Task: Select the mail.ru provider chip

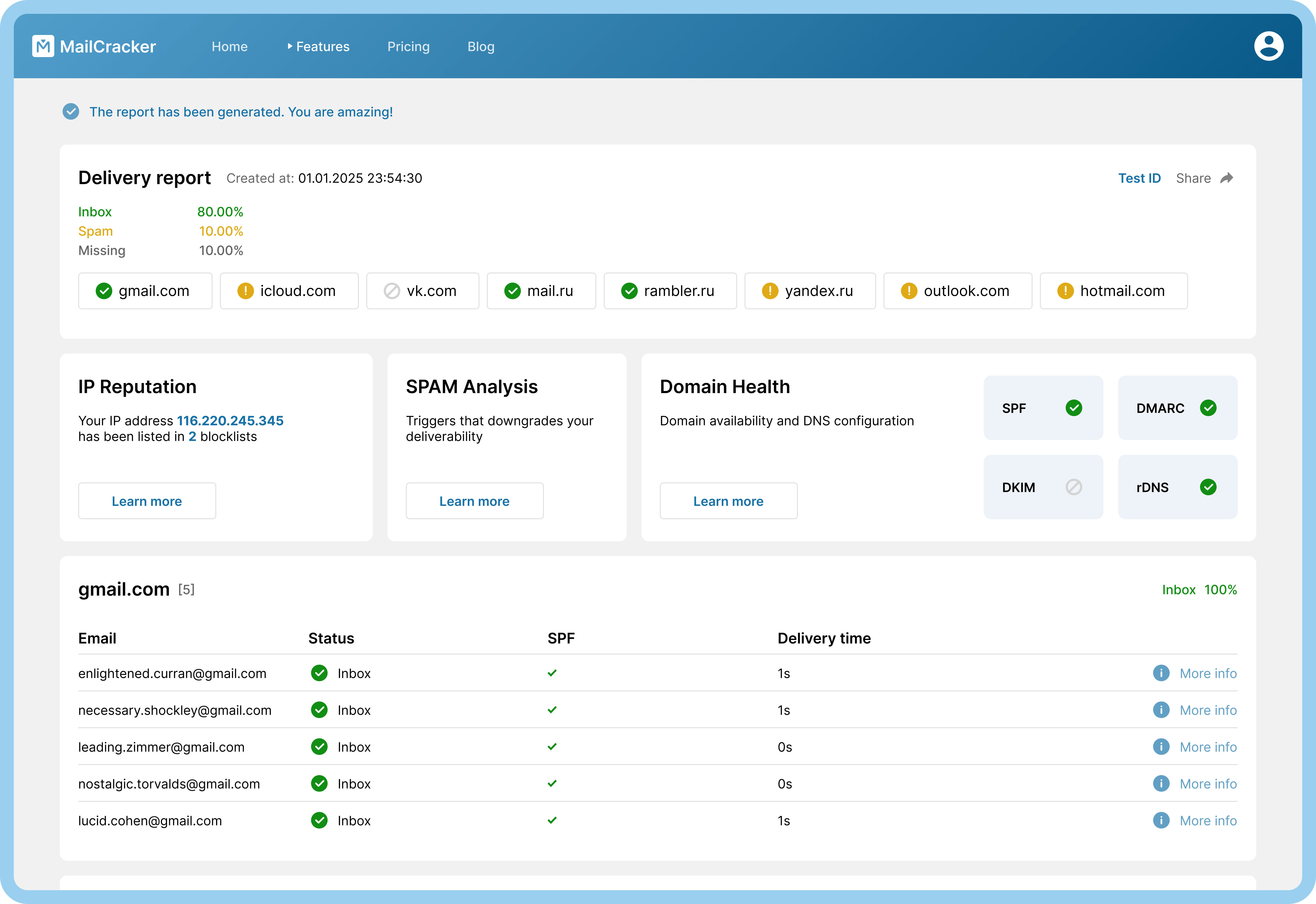Action: point(541,291)
